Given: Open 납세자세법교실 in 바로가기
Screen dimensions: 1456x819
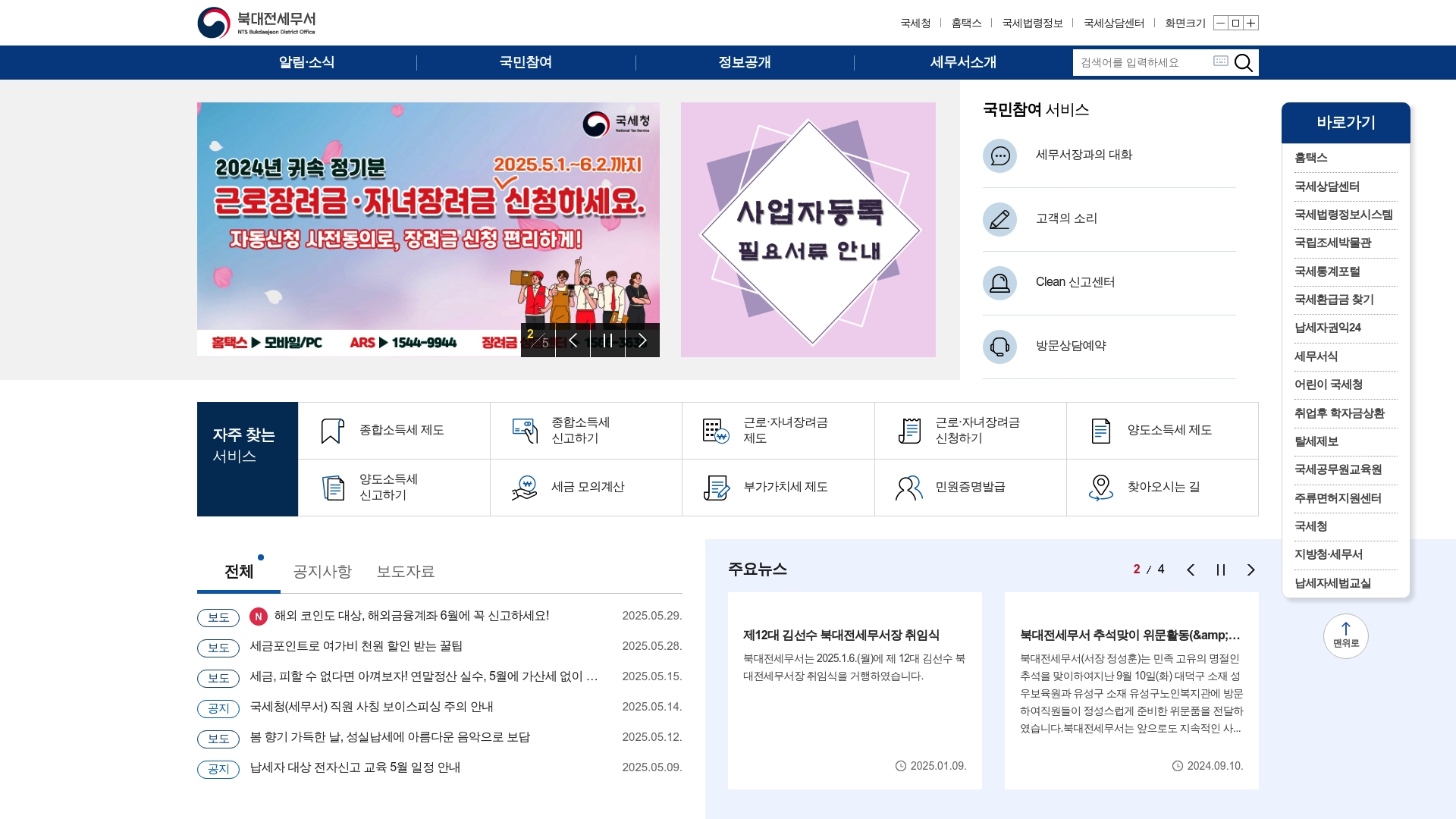Looking at the screenshot, I should click(1332, 583).
